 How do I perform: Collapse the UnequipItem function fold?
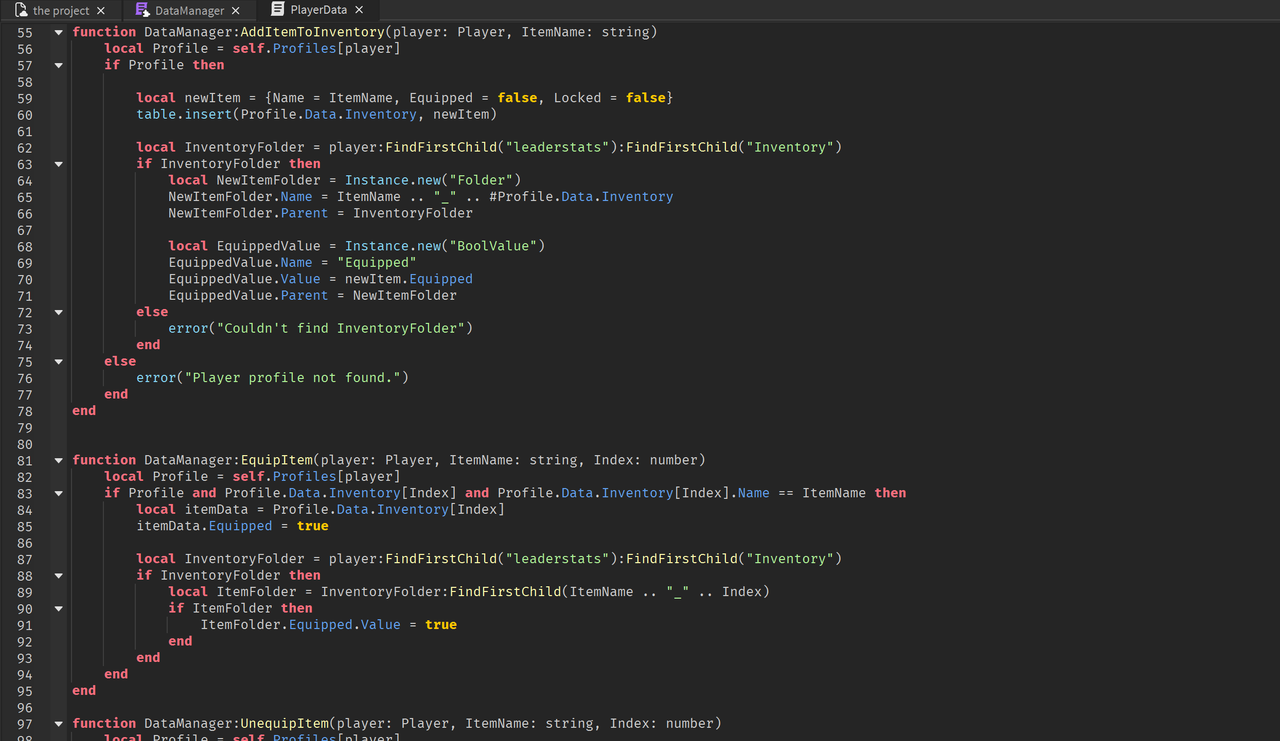[x=57, y=723]
